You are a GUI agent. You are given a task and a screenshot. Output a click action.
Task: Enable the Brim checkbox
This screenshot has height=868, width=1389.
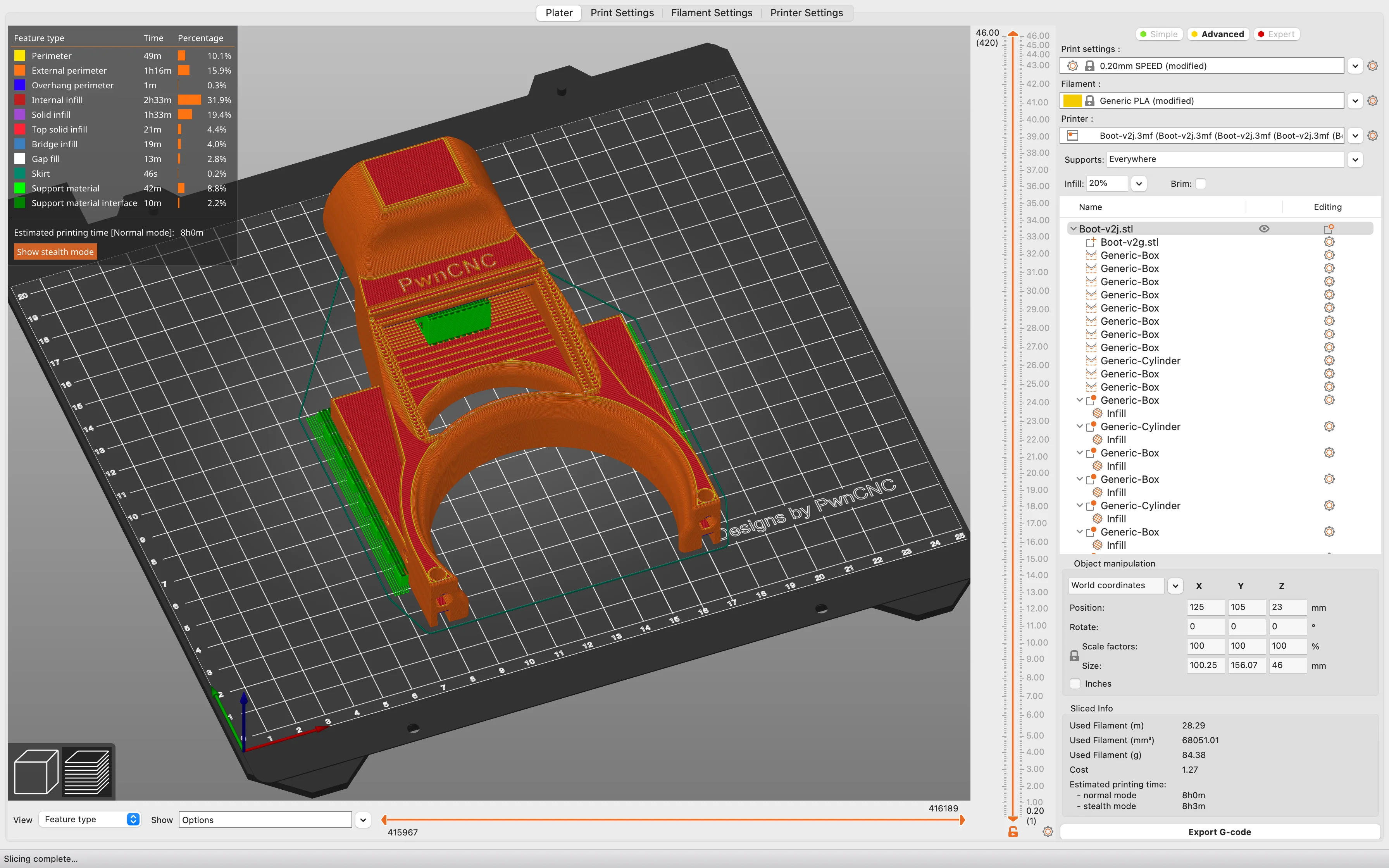(1200, 184)
